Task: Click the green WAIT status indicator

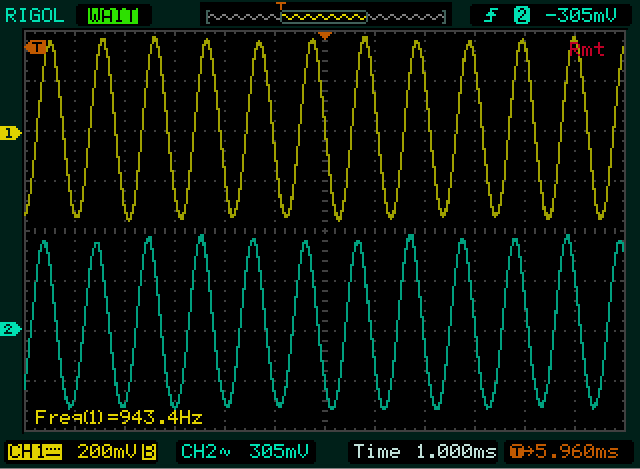Action: pyautogui.click(x=113, y=16)
